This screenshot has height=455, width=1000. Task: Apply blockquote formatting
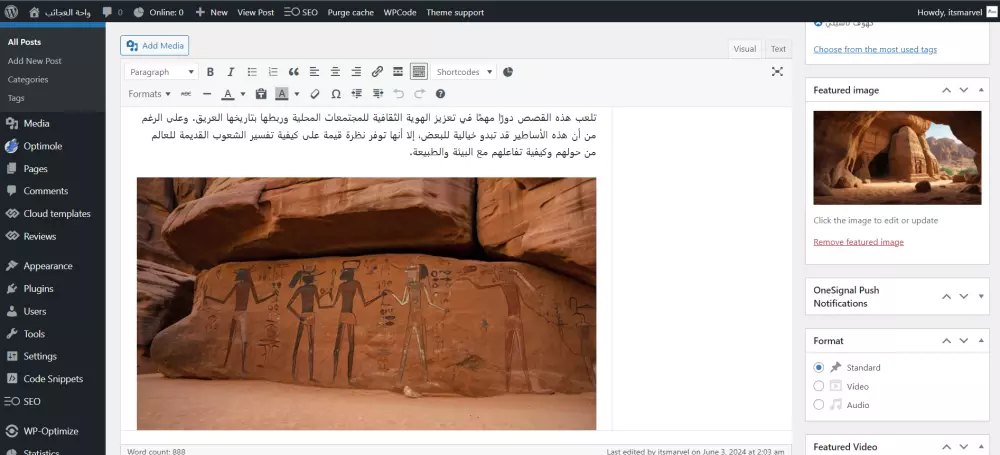point(293,72)
